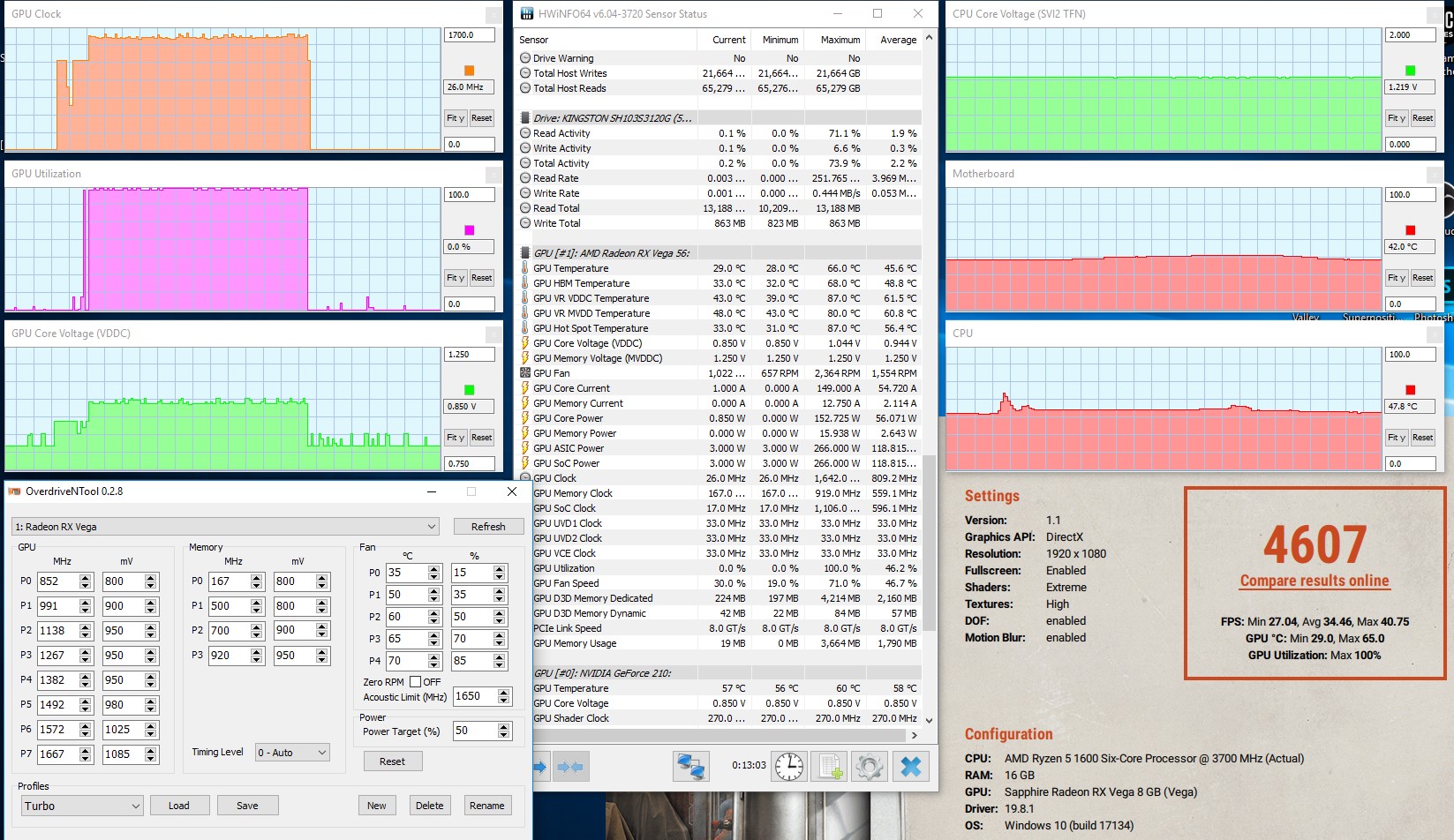
Task: Decrease GPU P7 mV value with down arrow
Action: click(150, 758)
